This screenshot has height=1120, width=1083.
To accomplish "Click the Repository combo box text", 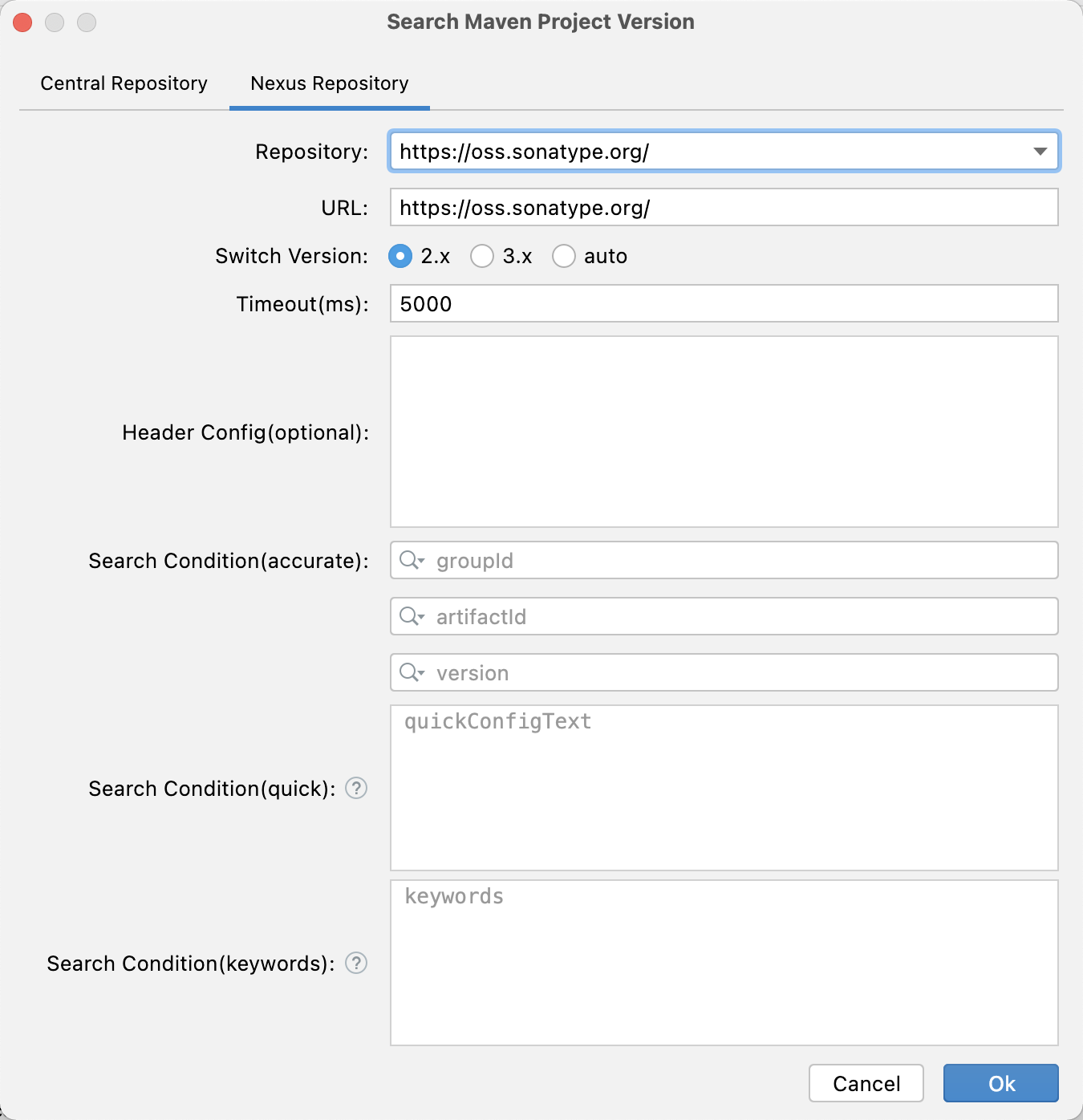I will [x=525, y=152].
